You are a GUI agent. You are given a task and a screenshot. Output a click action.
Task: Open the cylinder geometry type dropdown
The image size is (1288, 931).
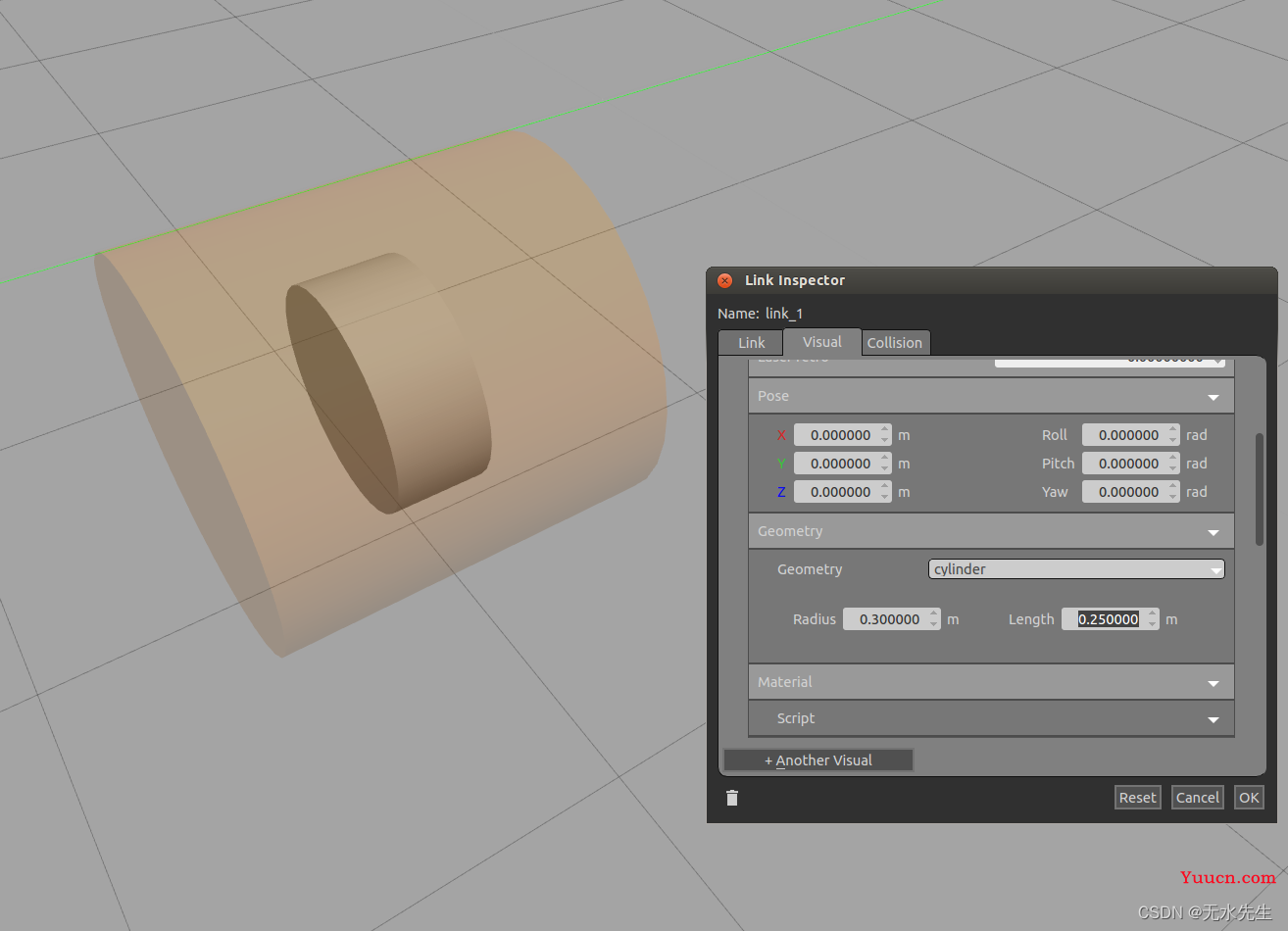[1076, 569]
